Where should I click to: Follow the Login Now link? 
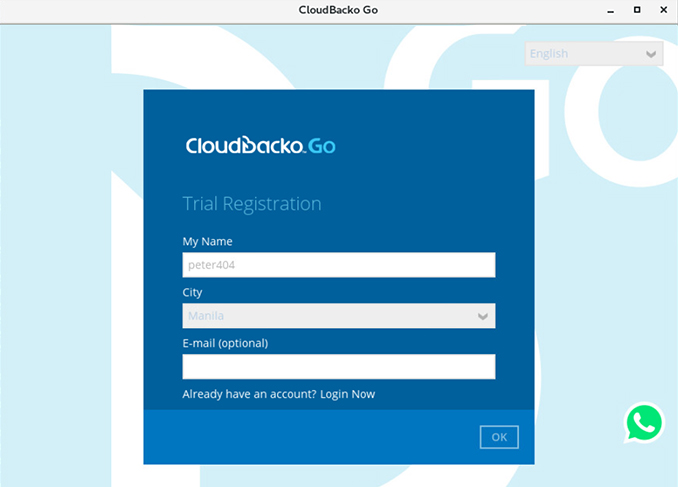pyautogui.click(x=347, y=394)
